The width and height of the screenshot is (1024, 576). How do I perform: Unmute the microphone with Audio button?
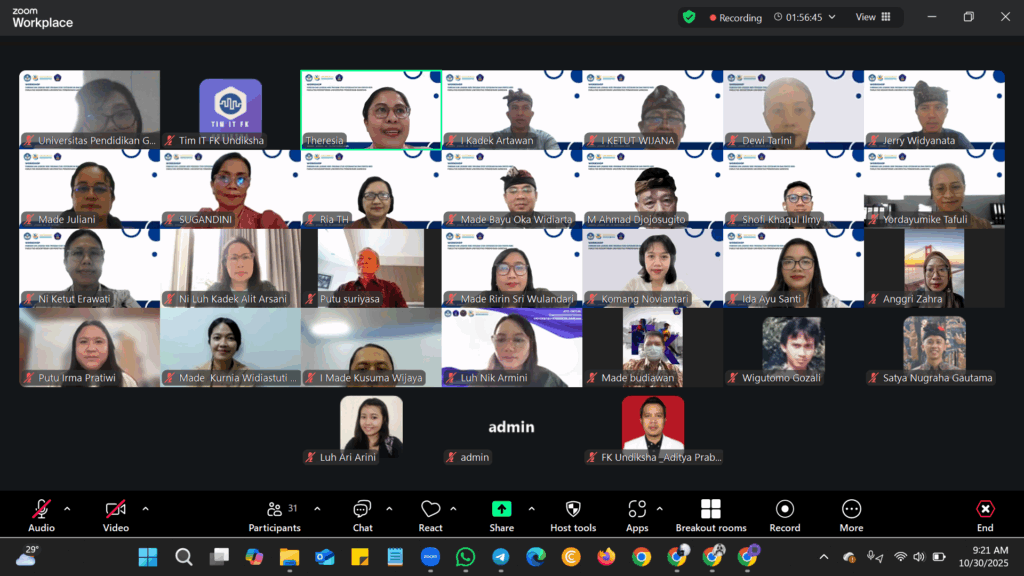click(41, 515)
